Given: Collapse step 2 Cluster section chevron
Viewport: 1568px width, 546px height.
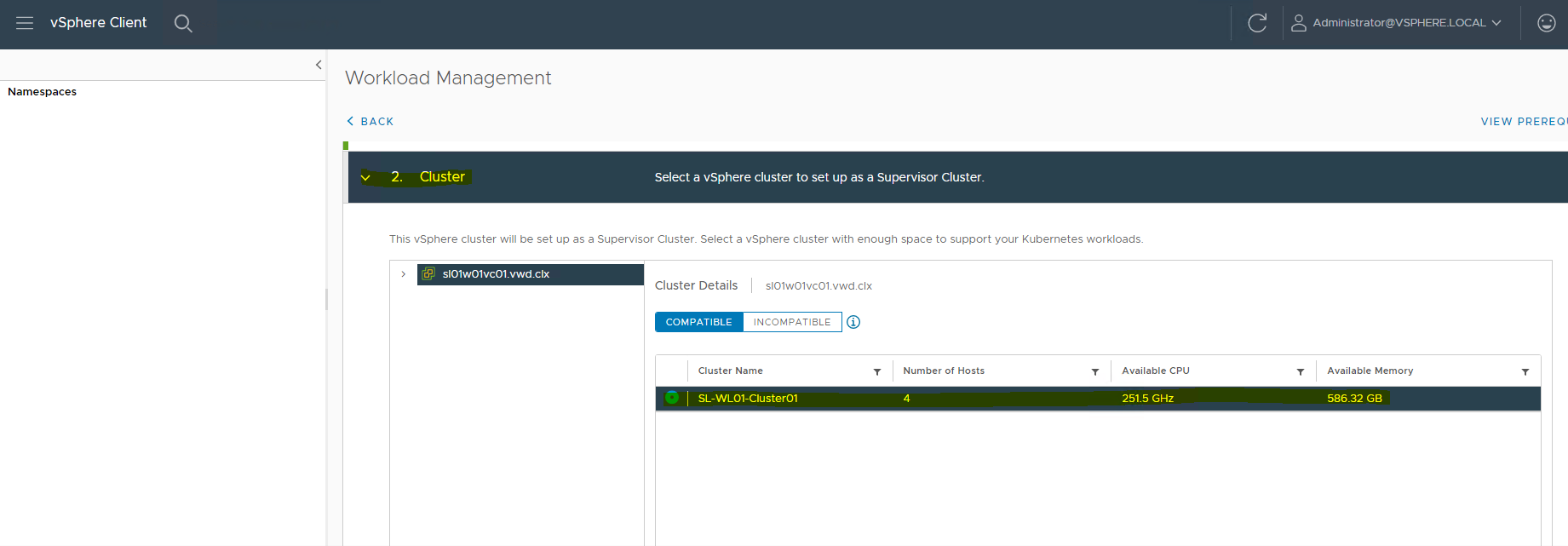Looking at the screenshot, I should tap(365, 177).
